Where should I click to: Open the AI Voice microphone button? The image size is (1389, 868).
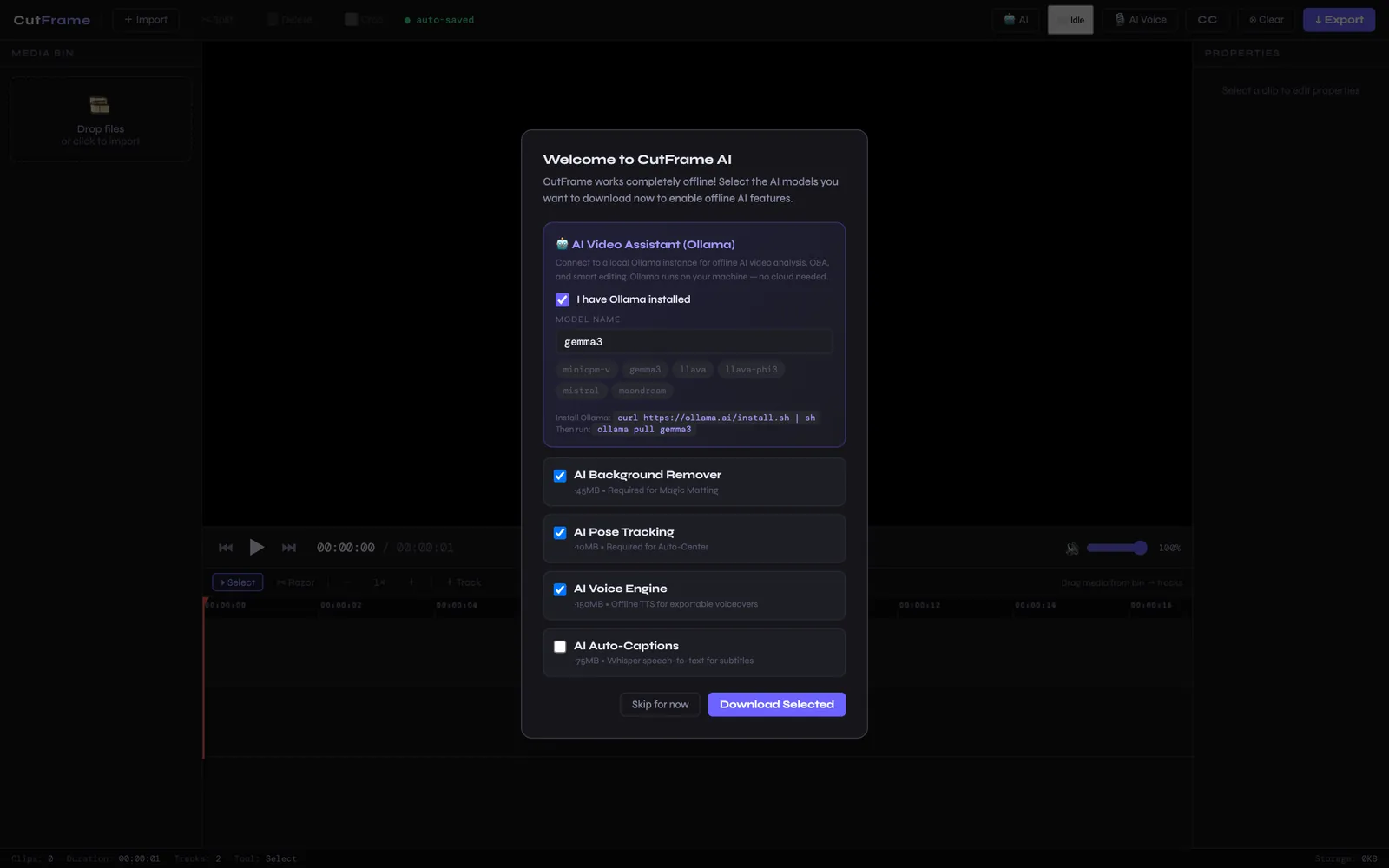click(1141, 20)
